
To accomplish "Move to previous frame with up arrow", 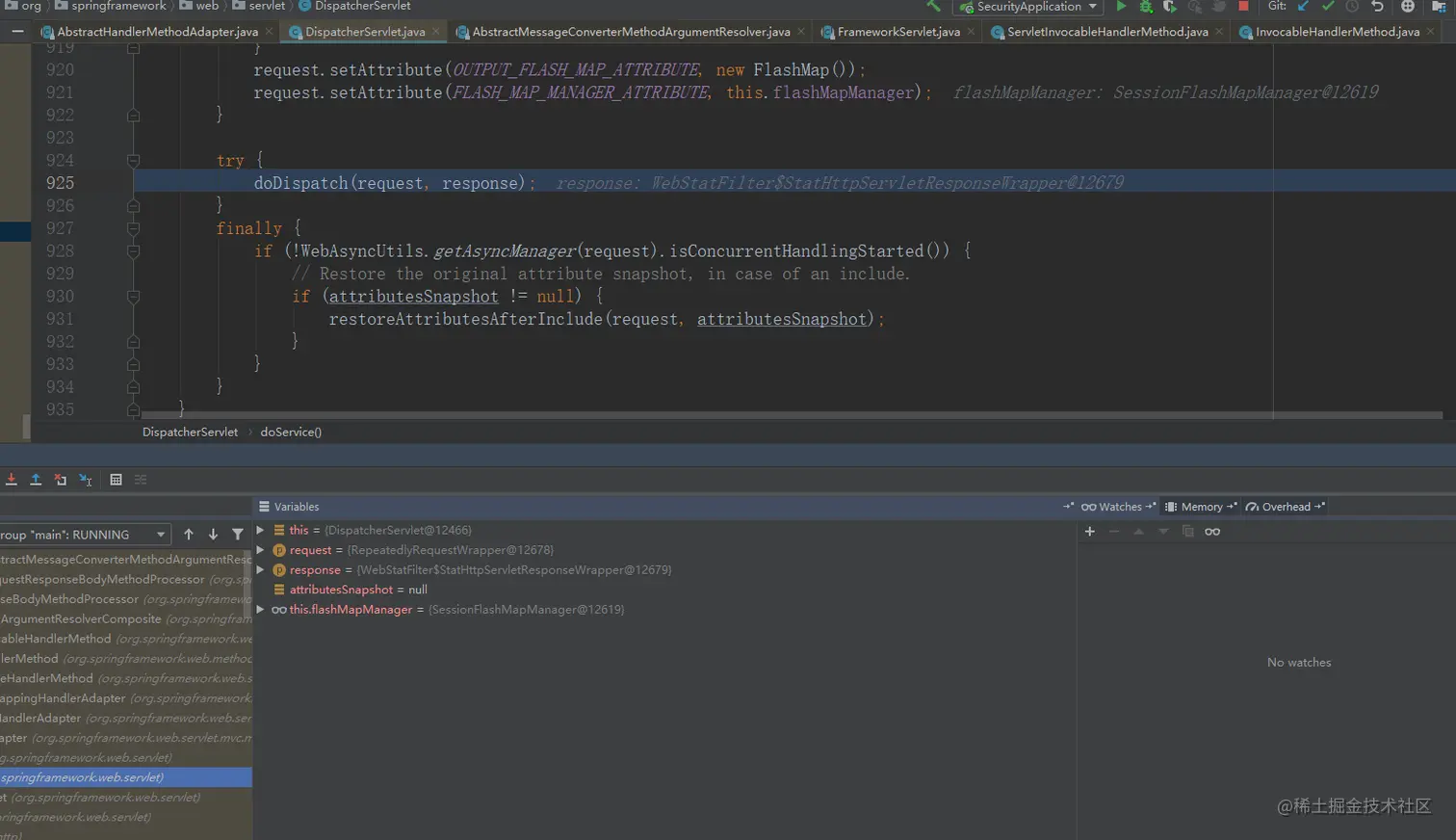I will click(189, 535).
